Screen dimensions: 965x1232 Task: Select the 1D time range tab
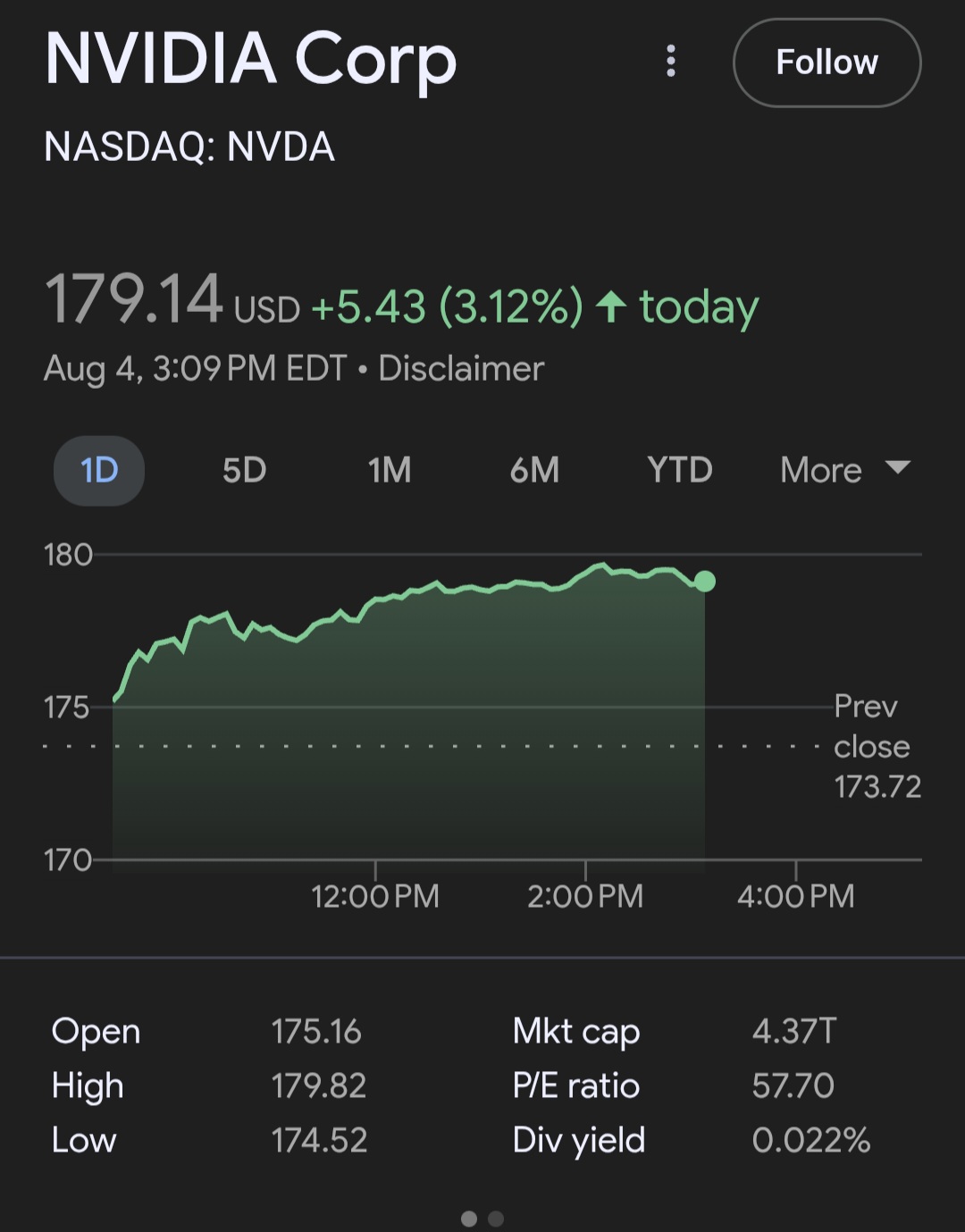point(99,470)
